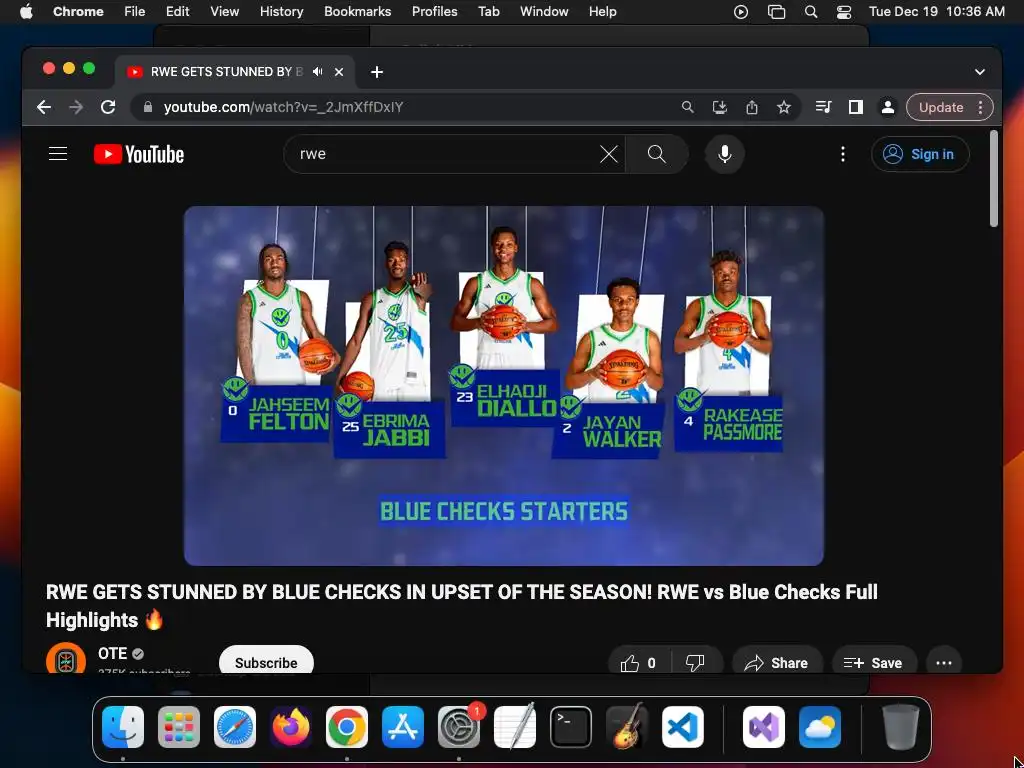1024x768 pixels.
Task: Open Chrome media controls icon
Action: (x=824, y=107)
